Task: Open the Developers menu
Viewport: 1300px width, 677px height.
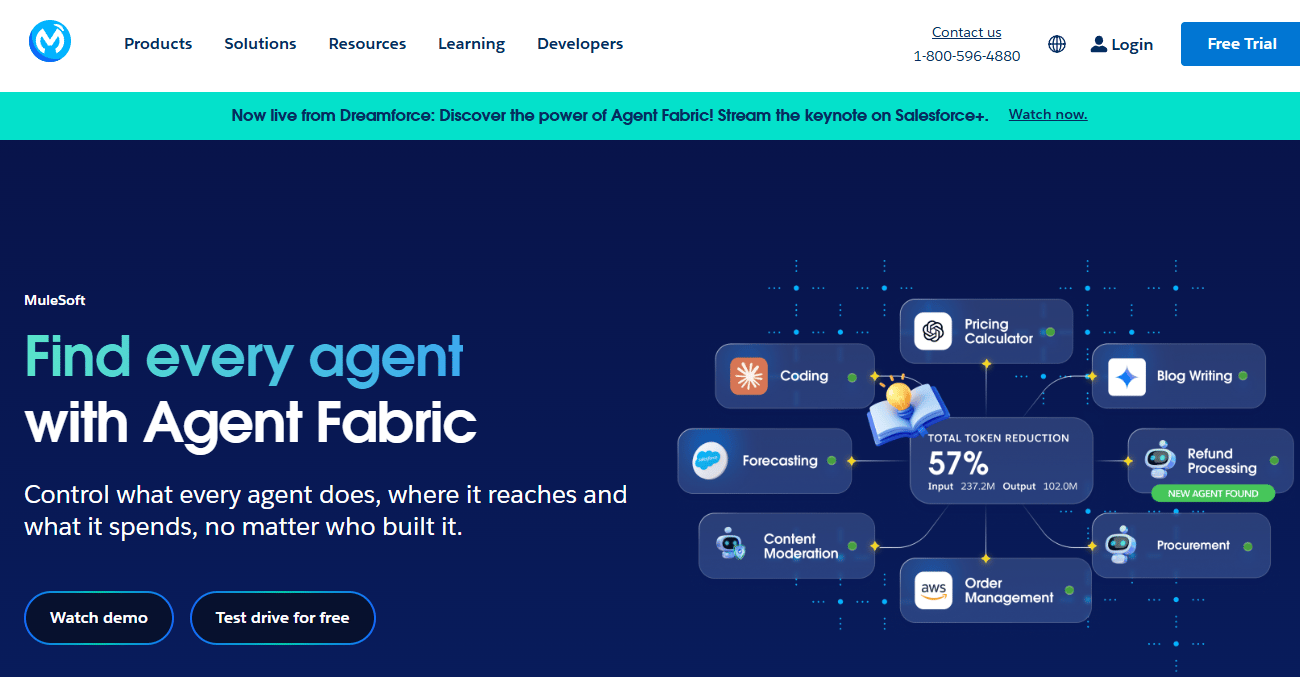Action: (x=580, y=44)
